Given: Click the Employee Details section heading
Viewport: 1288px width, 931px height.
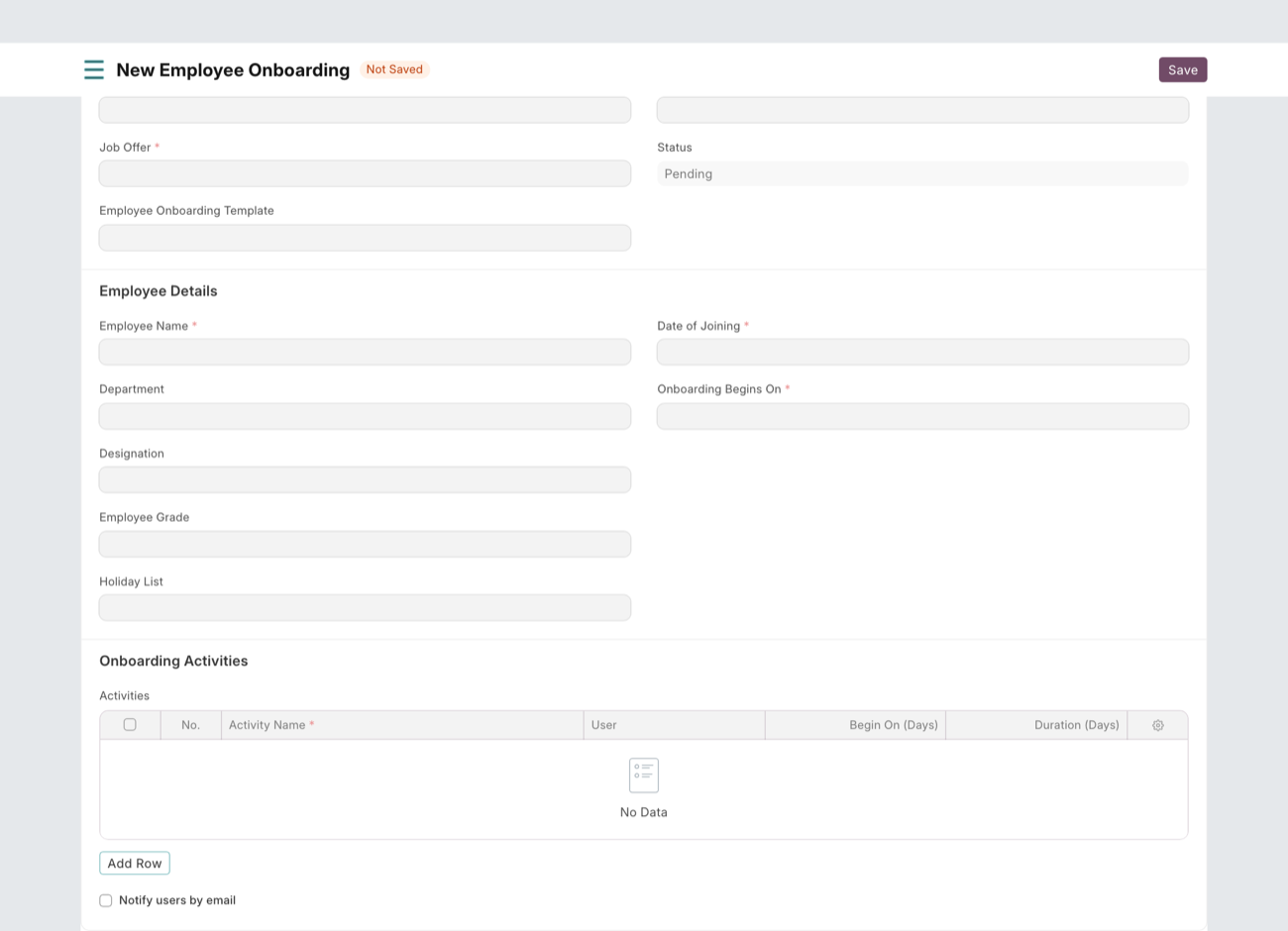Looking at the screenshot, I should click(159, 291).
